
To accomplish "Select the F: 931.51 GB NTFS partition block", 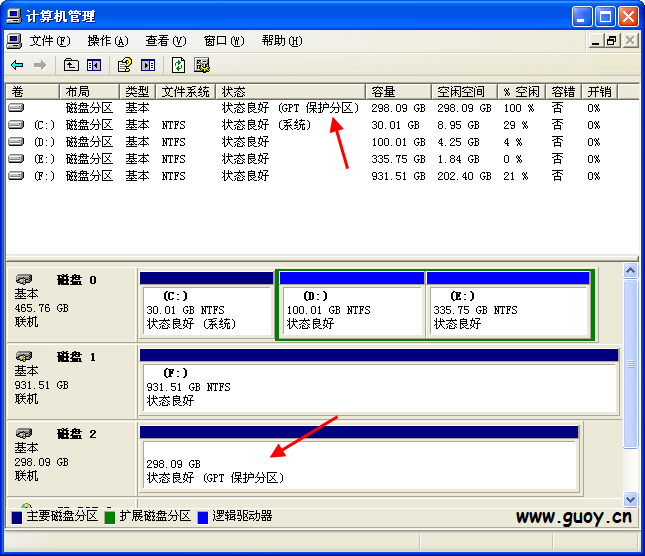I will pos(379,382).
